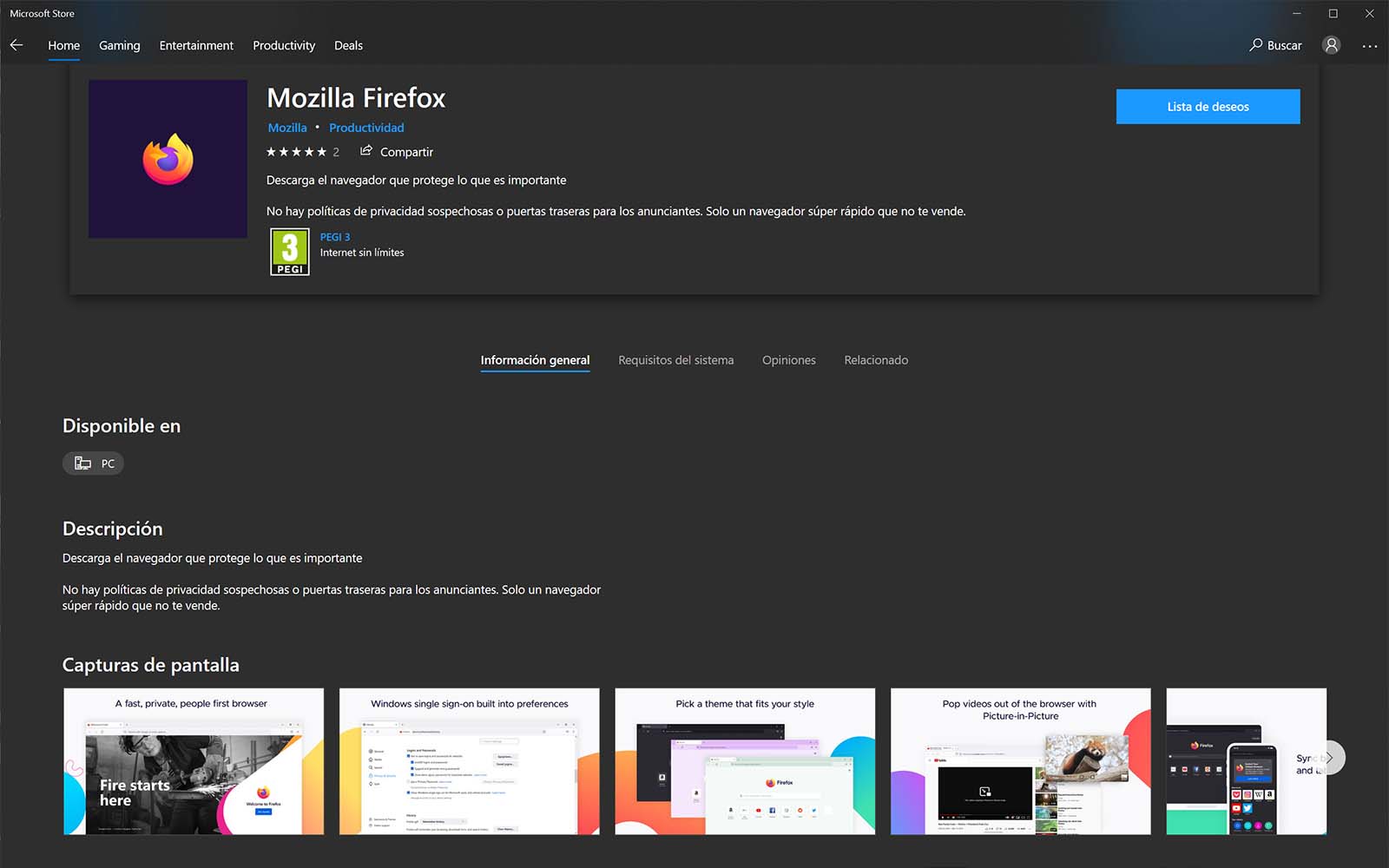Image resolution: width=1389 pixels, height=868 pixels.
Task: Open the 'Pick a theme' screenshot
Action: pos(745,761)
